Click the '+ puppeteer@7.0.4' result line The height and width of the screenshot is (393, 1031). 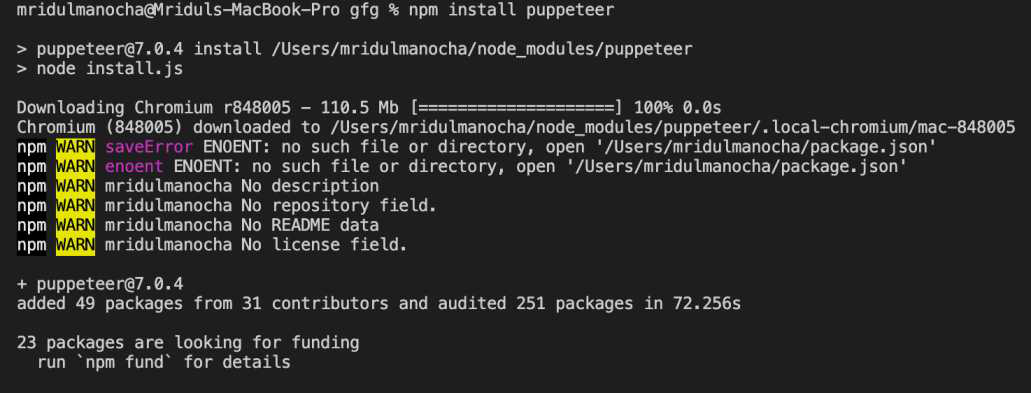point(100,284)
